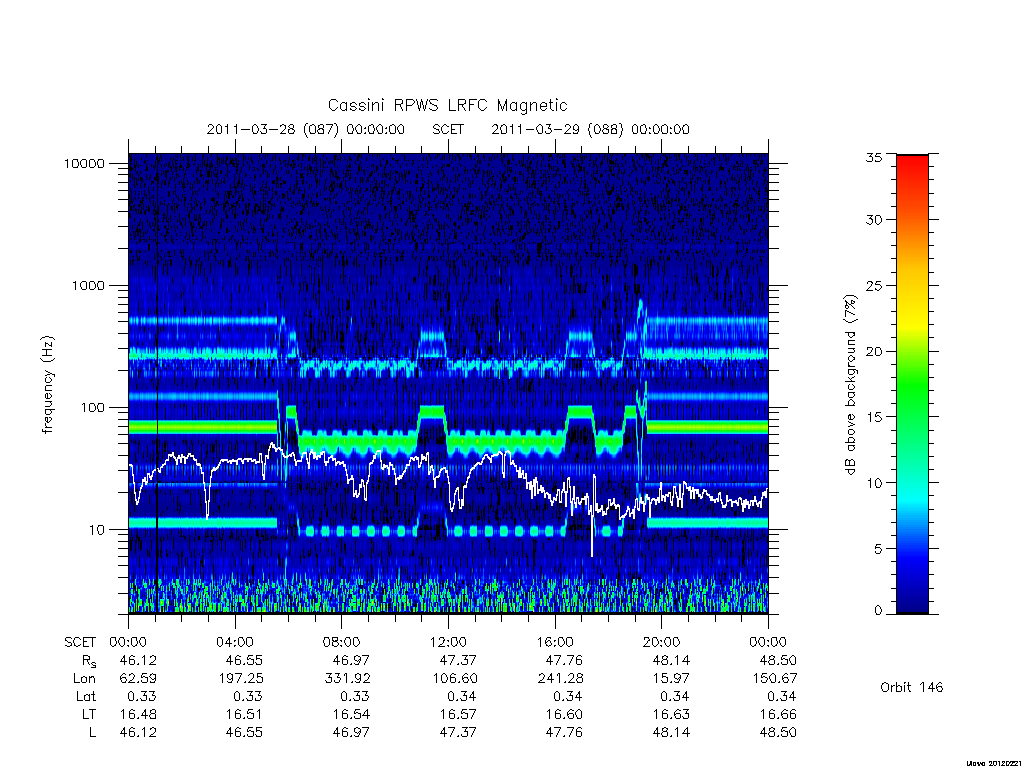This screenshot has height=768, width=1024.
Task: Click the "10" frequency axis tick label
Action: click(x=97, y=530)
